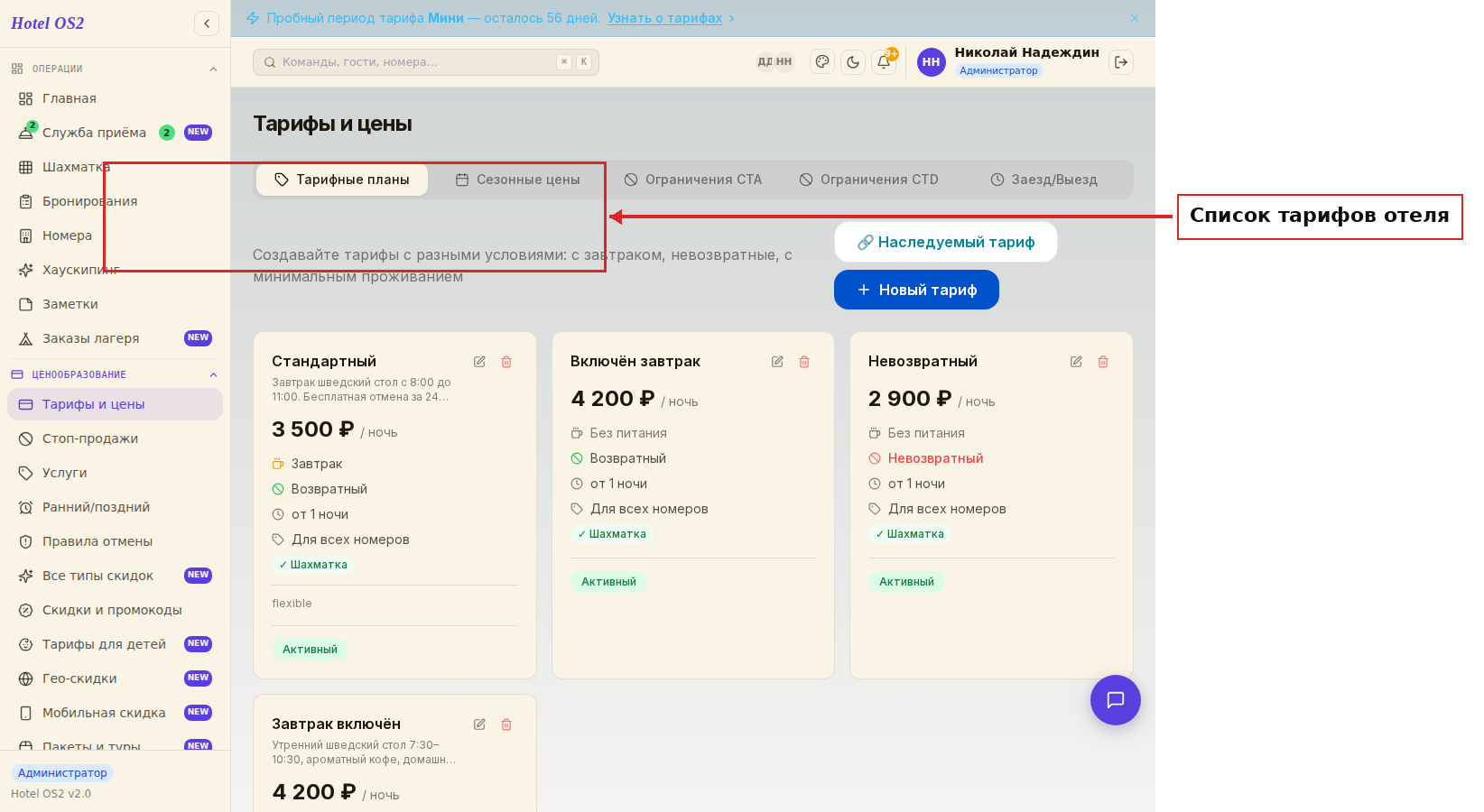Delete the Включён завтрак tariff
The image size is (1484, 812).
pyautogui.click(x=804, y=362)
